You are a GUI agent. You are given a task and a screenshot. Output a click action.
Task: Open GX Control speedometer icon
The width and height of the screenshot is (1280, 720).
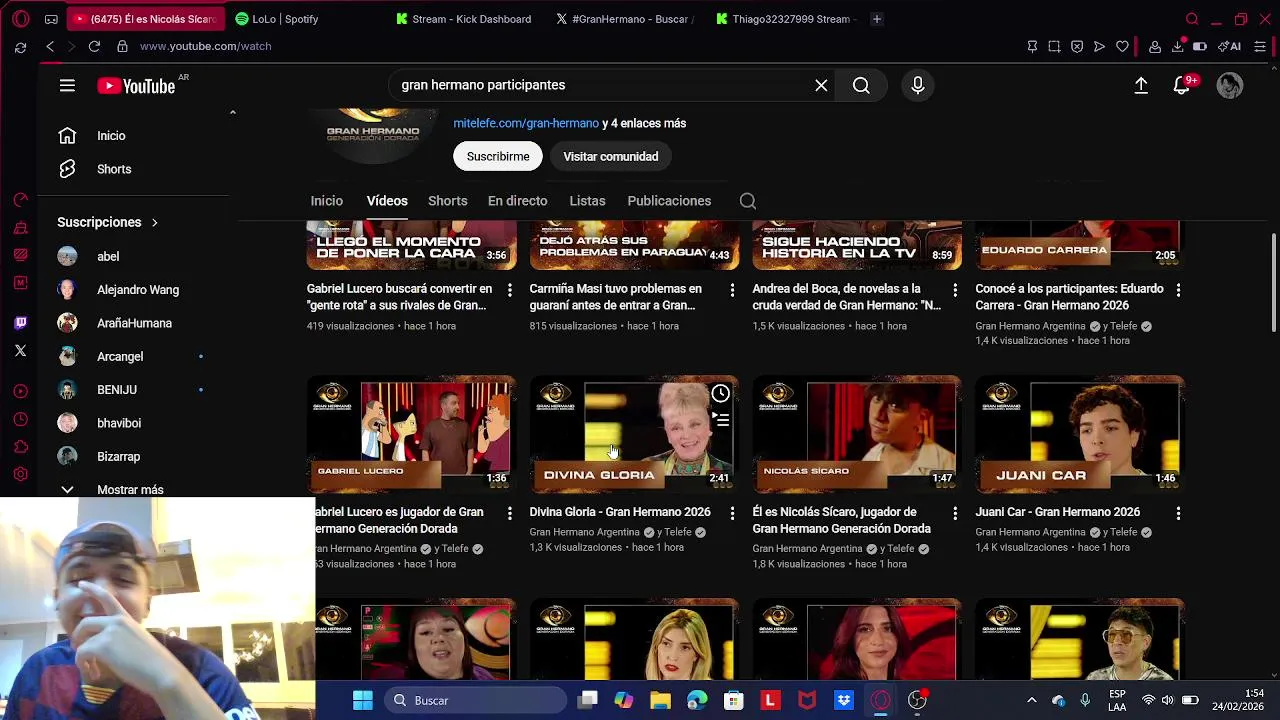tap(20, 200)
